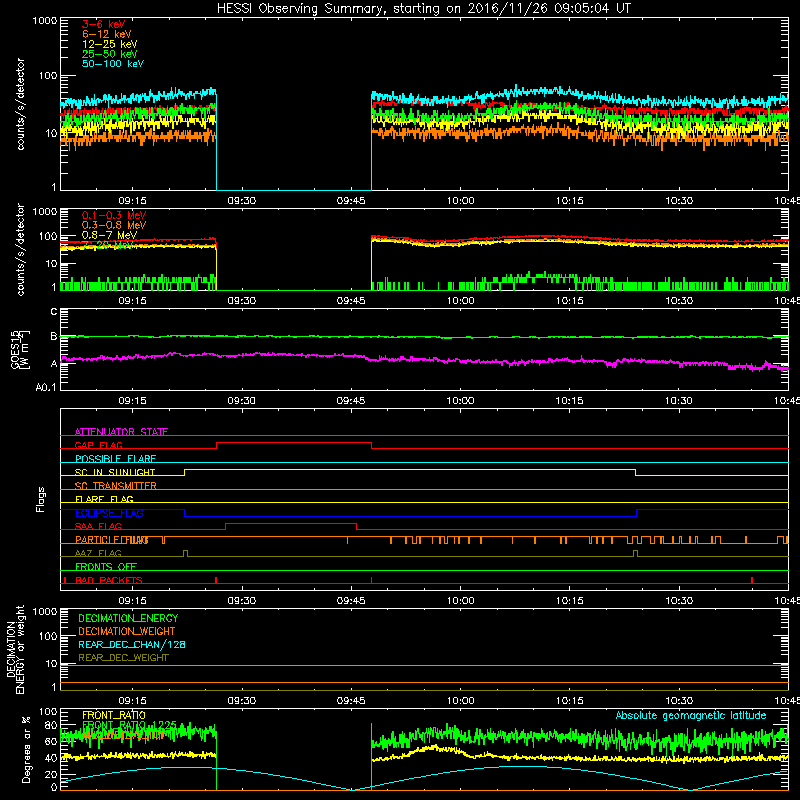
Task: Select the 3-6 keV legend label
Action: [104, 24]
